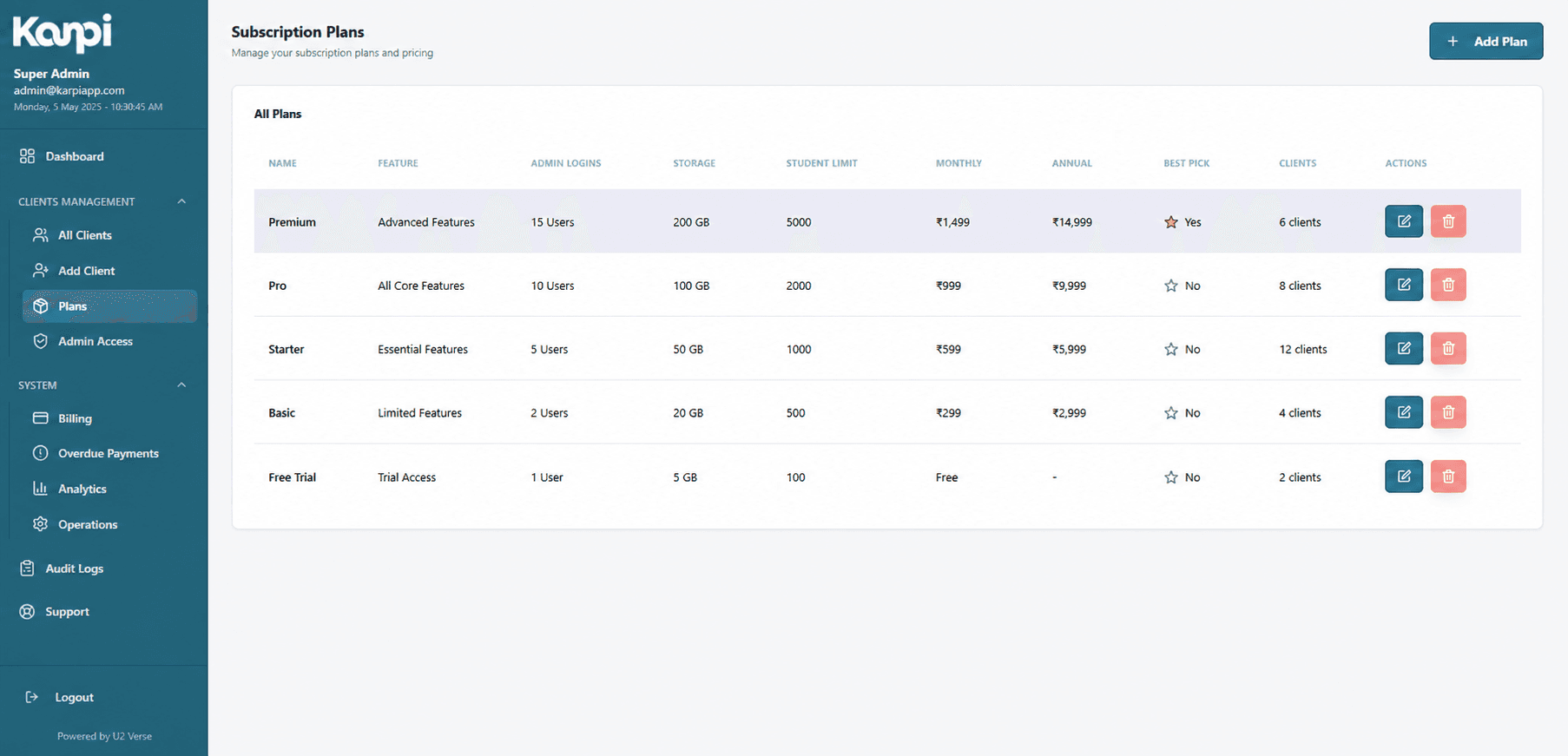Click the Admin Access shield icon
Viewport: 1568px width, 756px height.
pos(41,341)
